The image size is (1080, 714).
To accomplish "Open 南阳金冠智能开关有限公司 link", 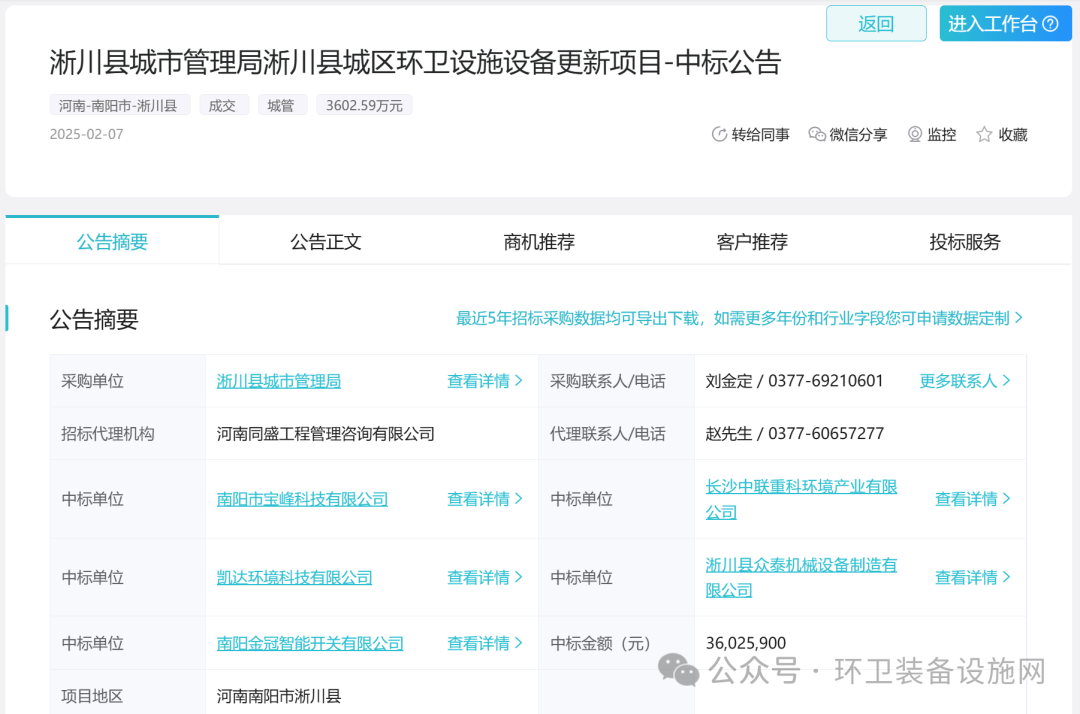I will [310, 643].
